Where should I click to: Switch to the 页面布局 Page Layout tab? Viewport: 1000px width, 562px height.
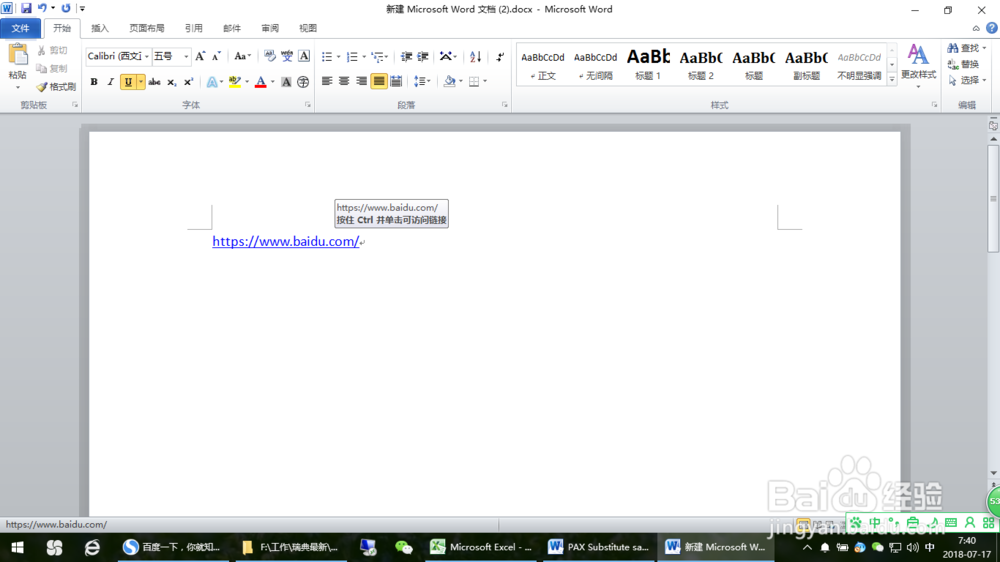click(x=147, y=28)
